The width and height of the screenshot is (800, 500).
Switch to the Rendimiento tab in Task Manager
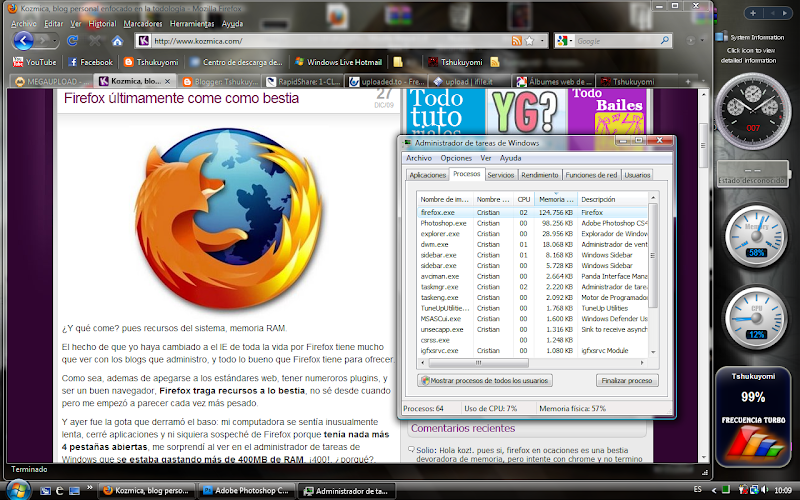click(539, 175)
